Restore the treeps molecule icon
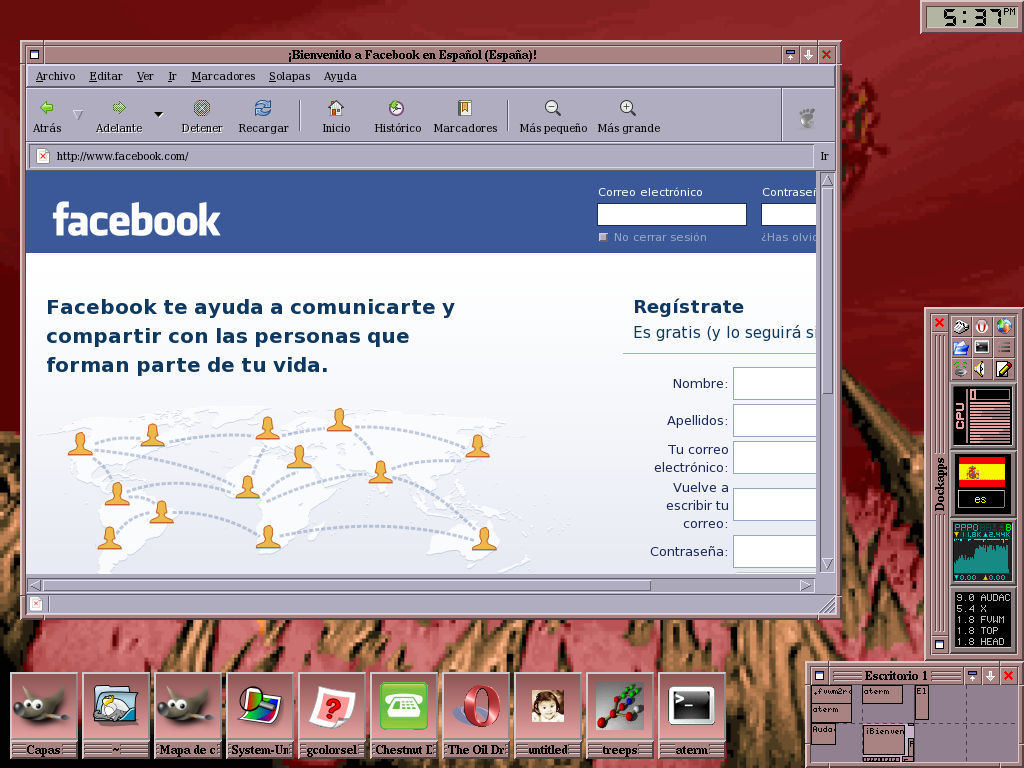 click(620, 707)
